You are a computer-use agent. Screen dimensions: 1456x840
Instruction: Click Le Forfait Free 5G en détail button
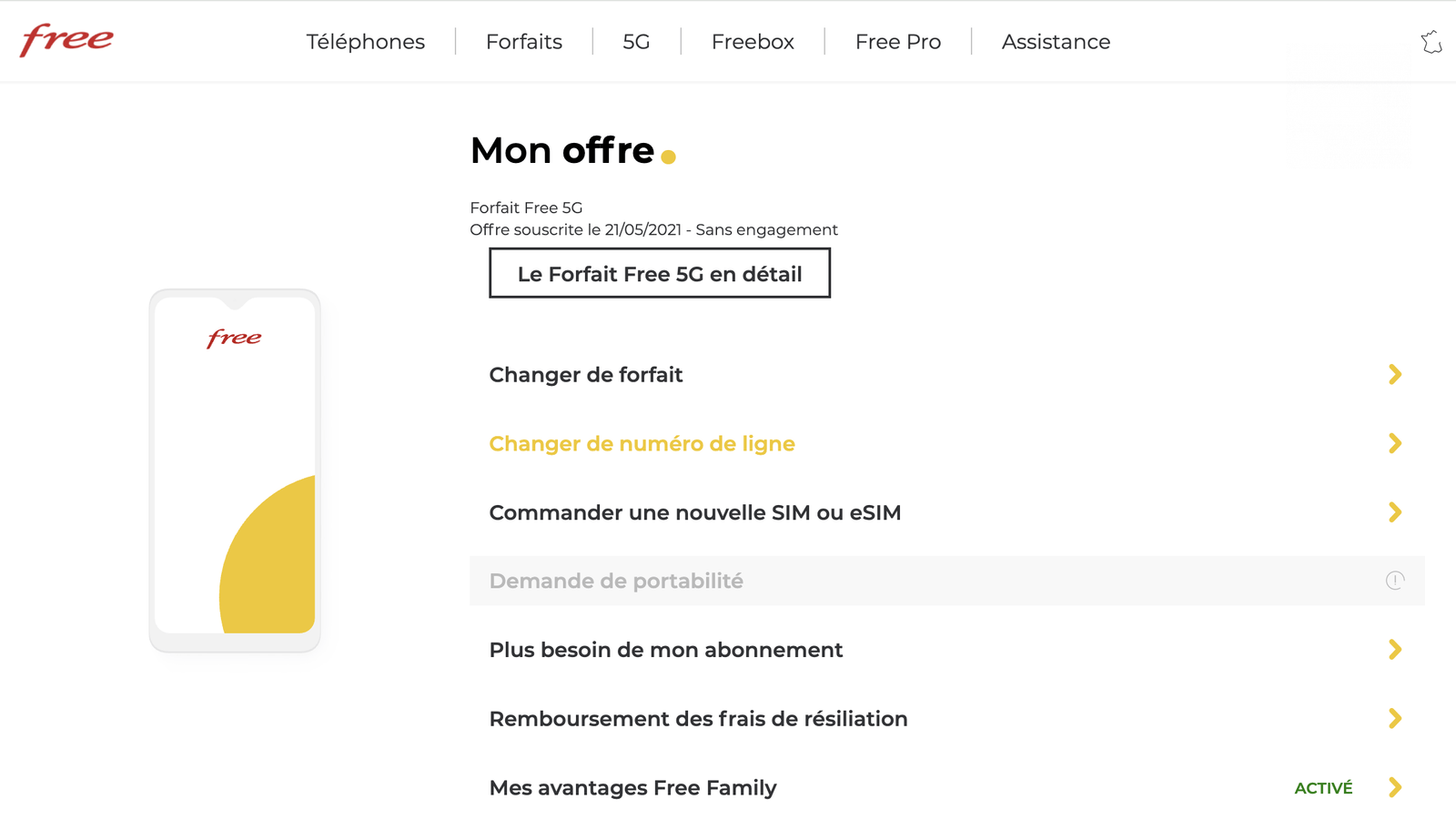pos(659,274)
